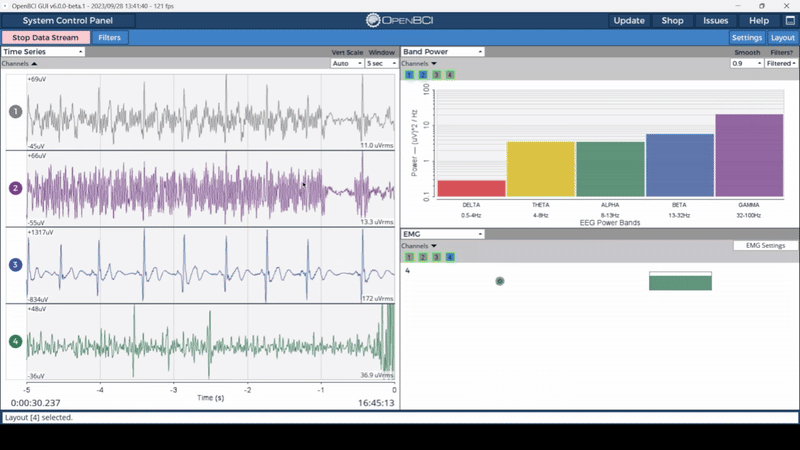Click the Update button

click(629, 20)
